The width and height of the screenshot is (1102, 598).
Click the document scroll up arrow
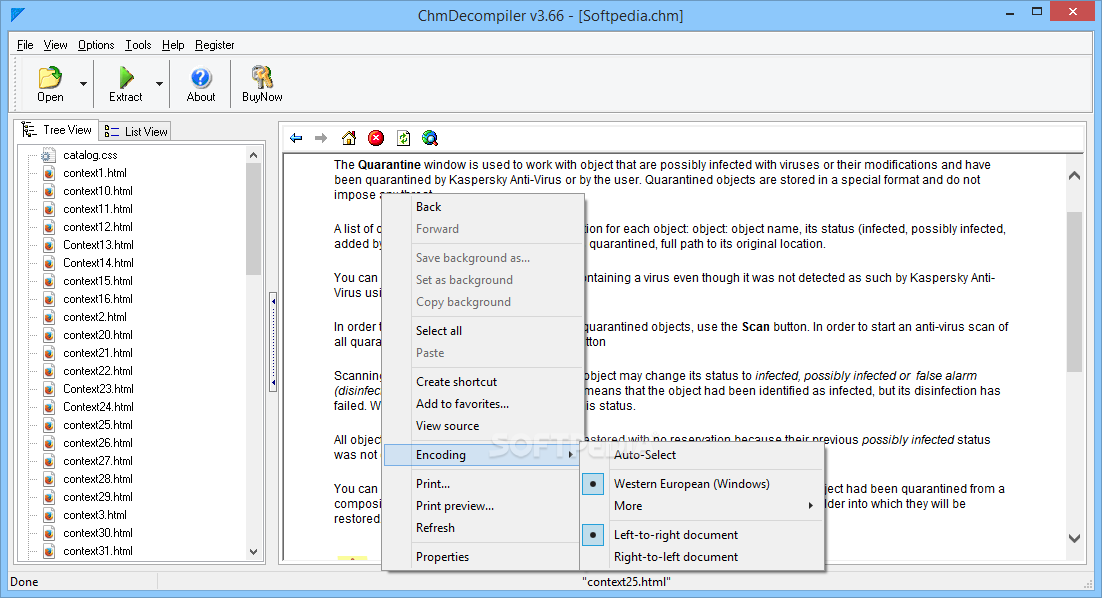pyautogui.click(x=1074, y=176)
